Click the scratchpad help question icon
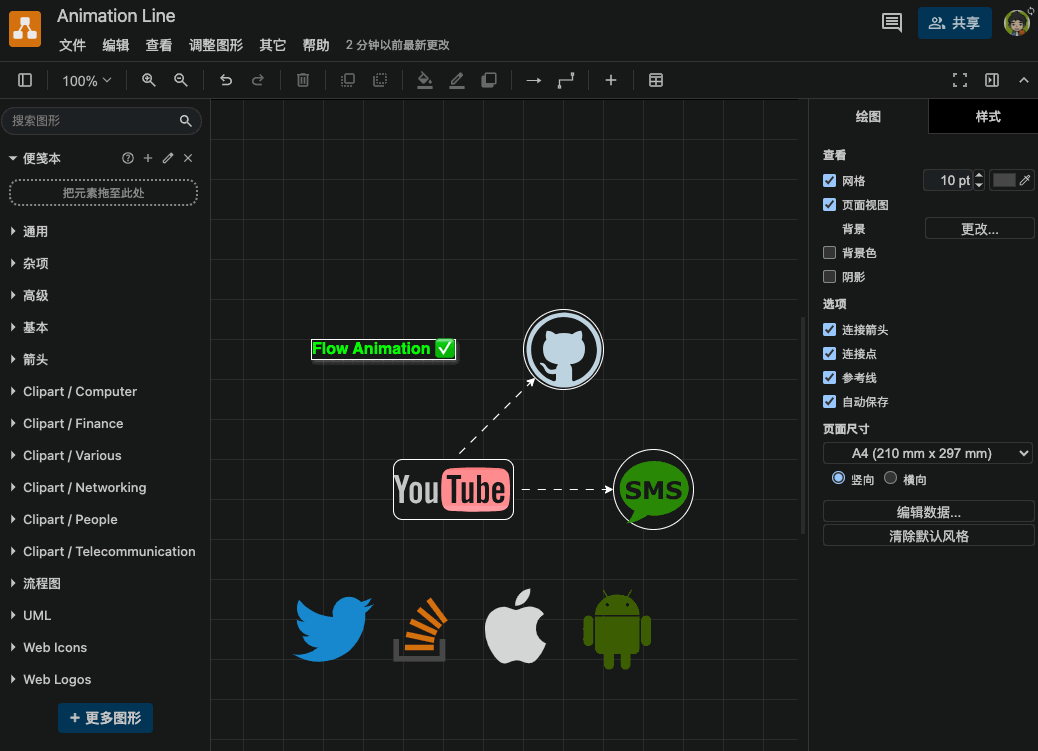Screen dimensions: 1038x751 [128, 158]
